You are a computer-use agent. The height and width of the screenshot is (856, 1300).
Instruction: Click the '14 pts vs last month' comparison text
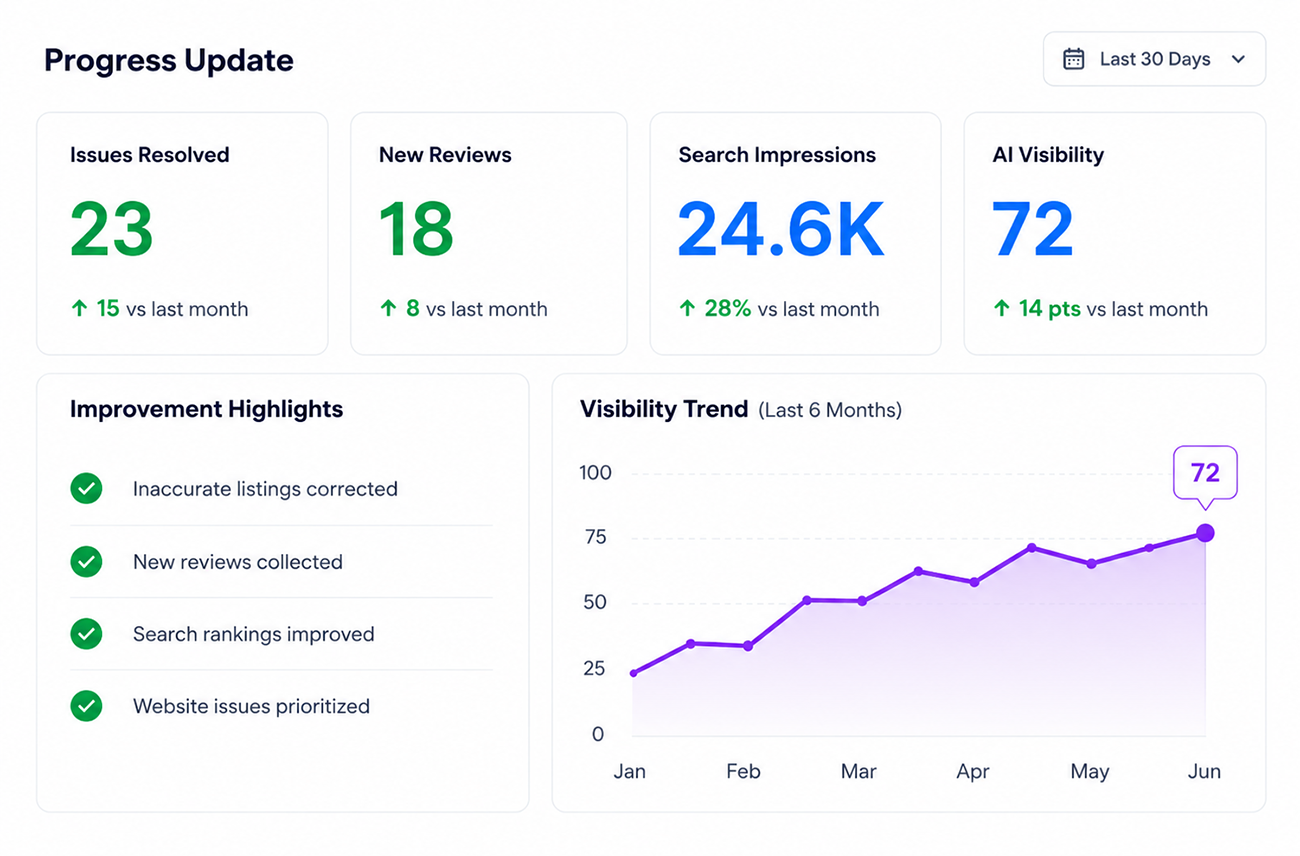click(1113, 309)
